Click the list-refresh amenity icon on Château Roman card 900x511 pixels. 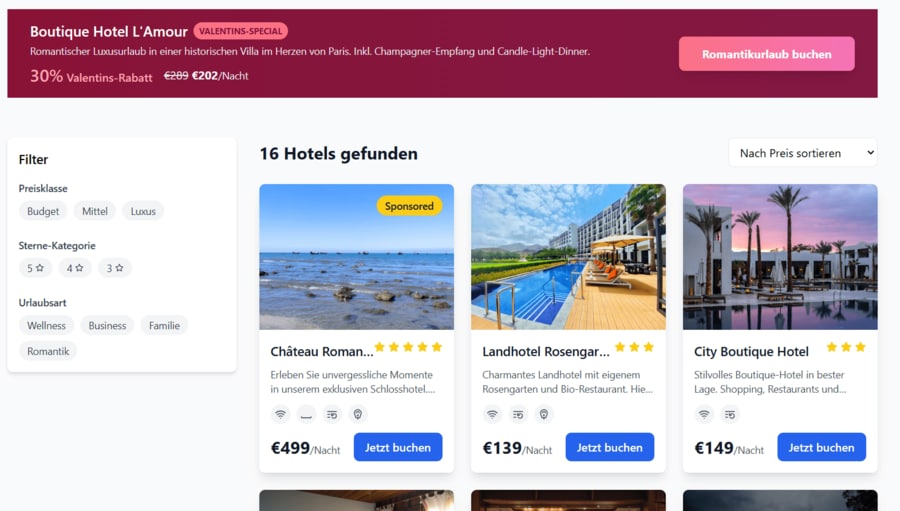coord(332,414)
